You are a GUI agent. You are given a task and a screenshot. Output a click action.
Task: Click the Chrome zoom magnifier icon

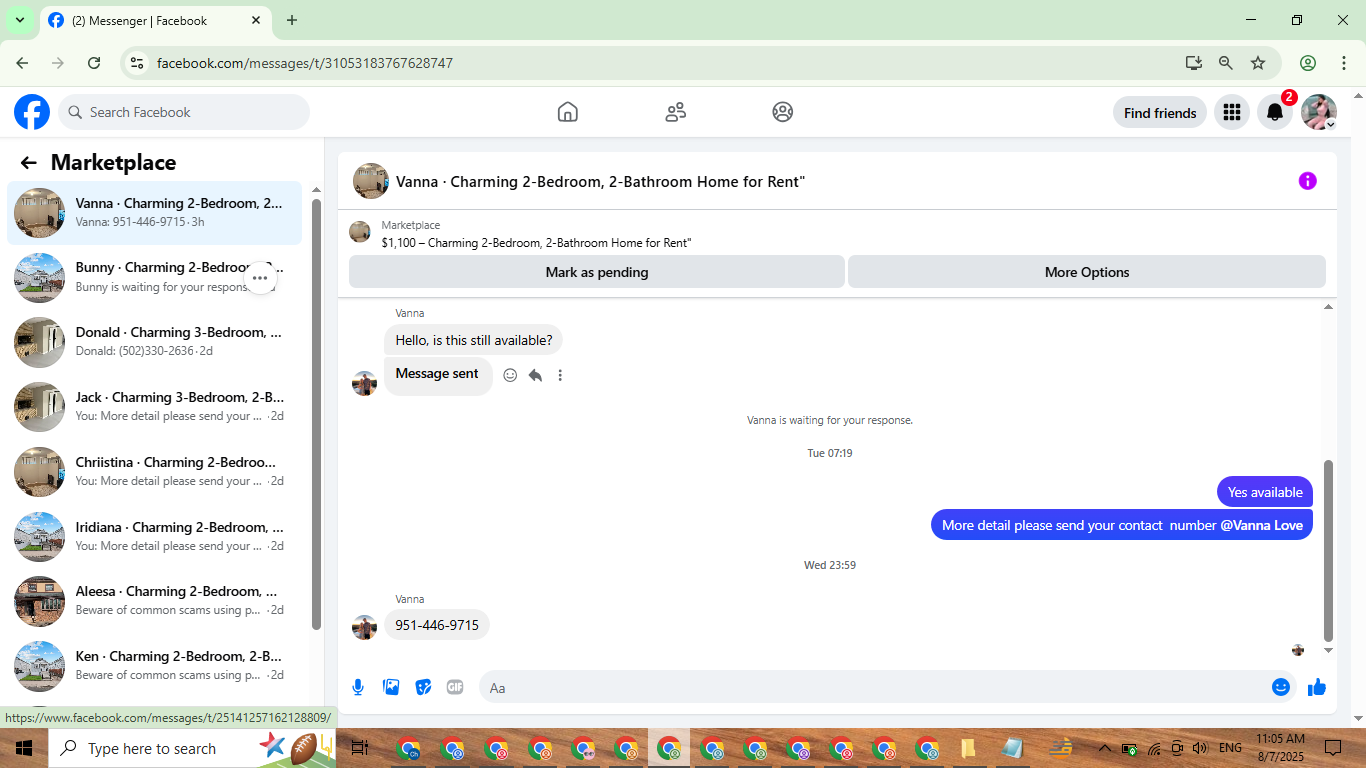1226,63
